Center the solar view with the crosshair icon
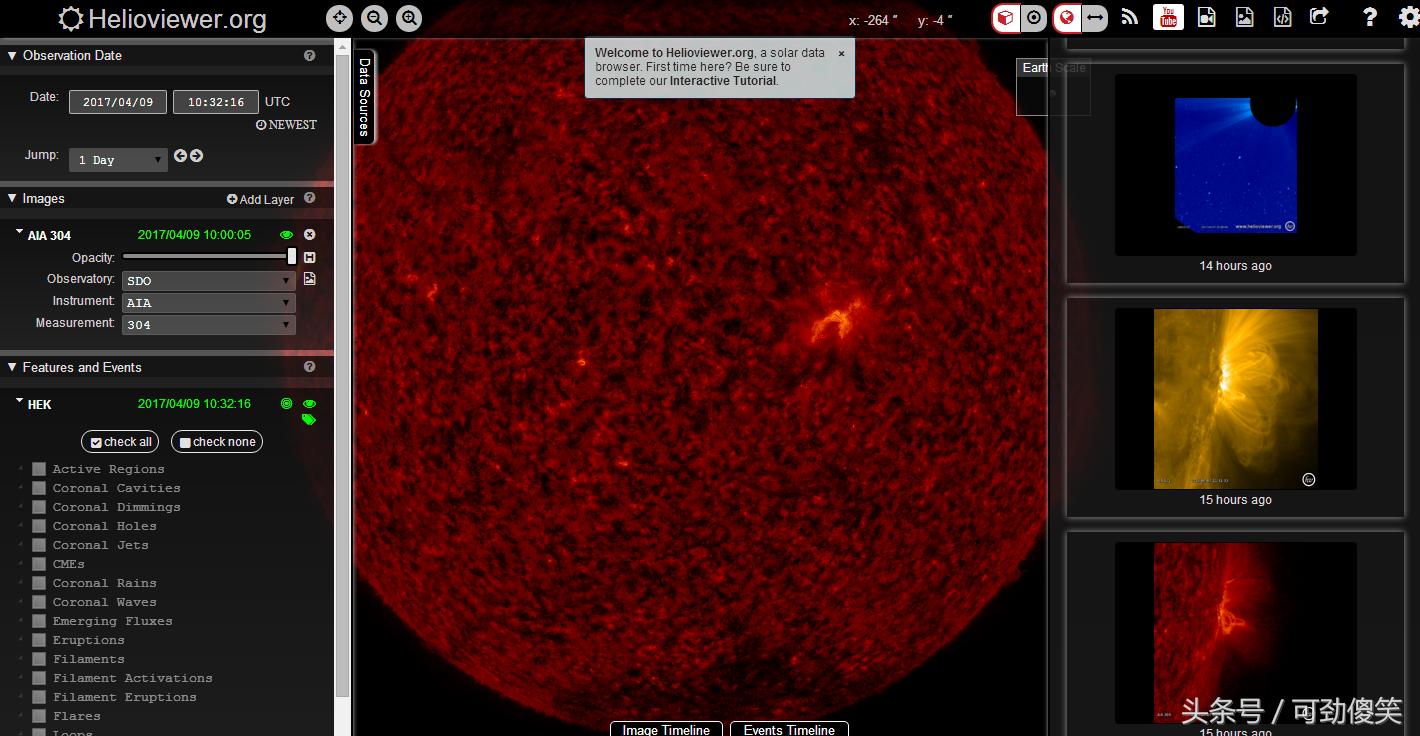Screen dimensions: 1420x736 (x=340, y=18)
